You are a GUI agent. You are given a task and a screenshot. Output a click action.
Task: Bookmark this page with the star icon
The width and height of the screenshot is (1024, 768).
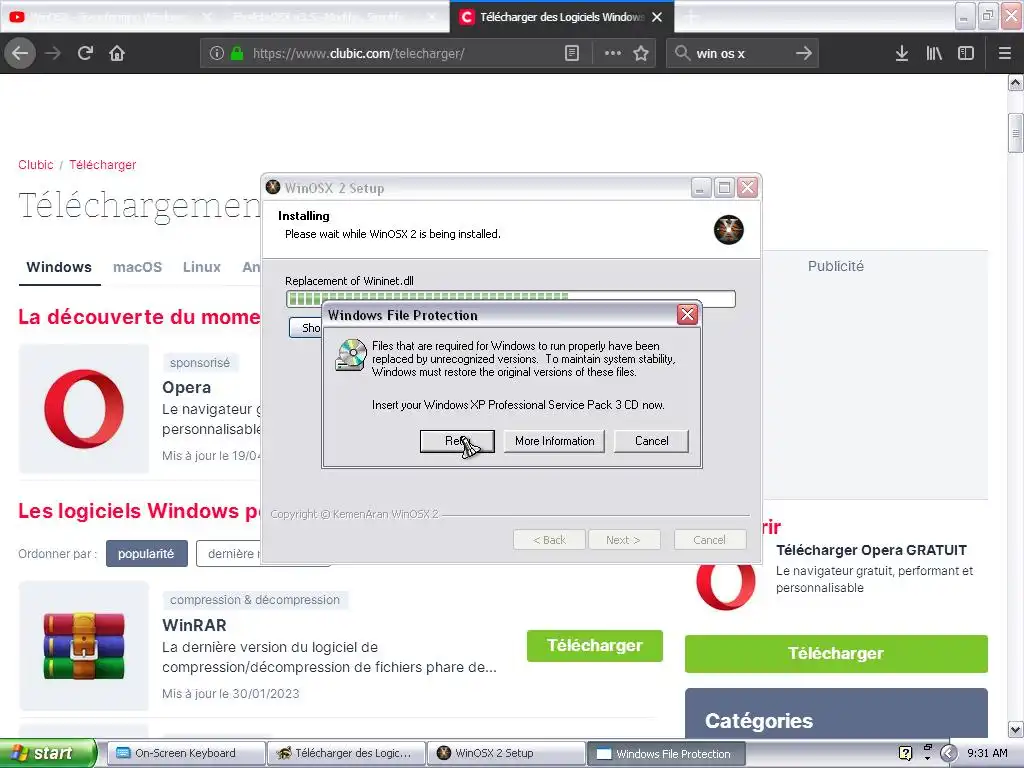641,53
